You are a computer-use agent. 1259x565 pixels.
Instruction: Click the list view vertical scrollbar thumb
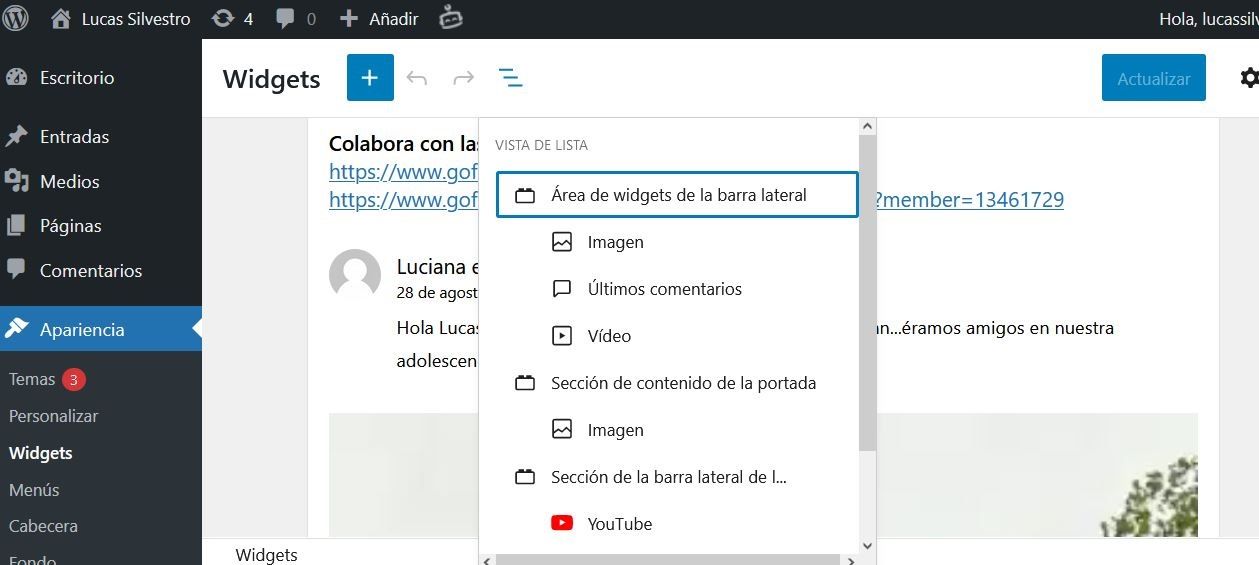coord(867,293)
